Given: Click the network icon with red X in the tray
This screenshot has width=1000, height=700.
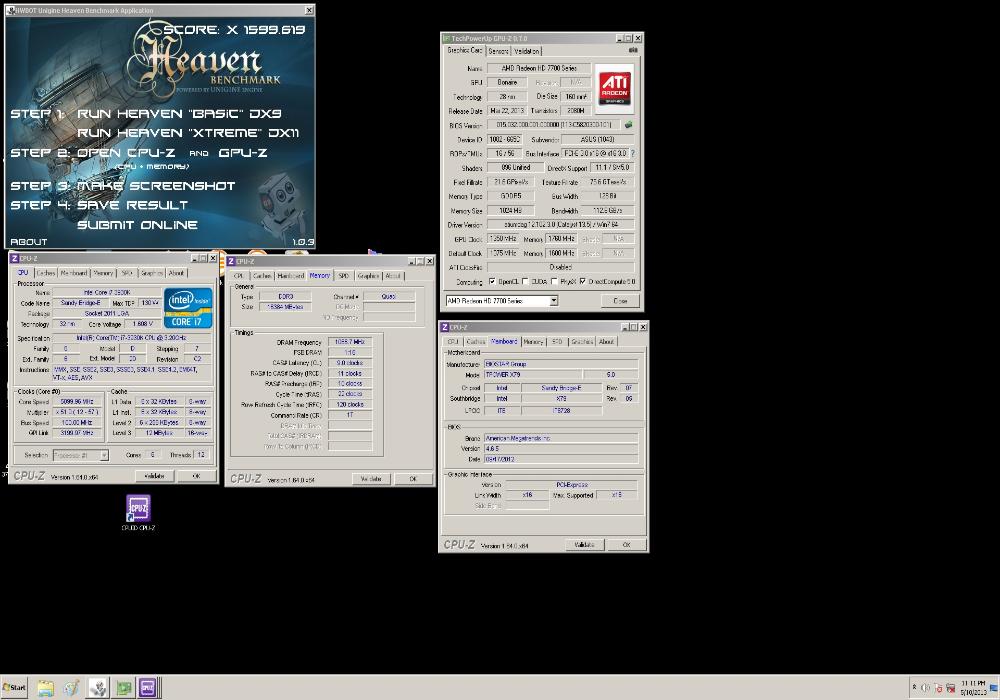Looking at the screenshot, I should coord(950,688).
